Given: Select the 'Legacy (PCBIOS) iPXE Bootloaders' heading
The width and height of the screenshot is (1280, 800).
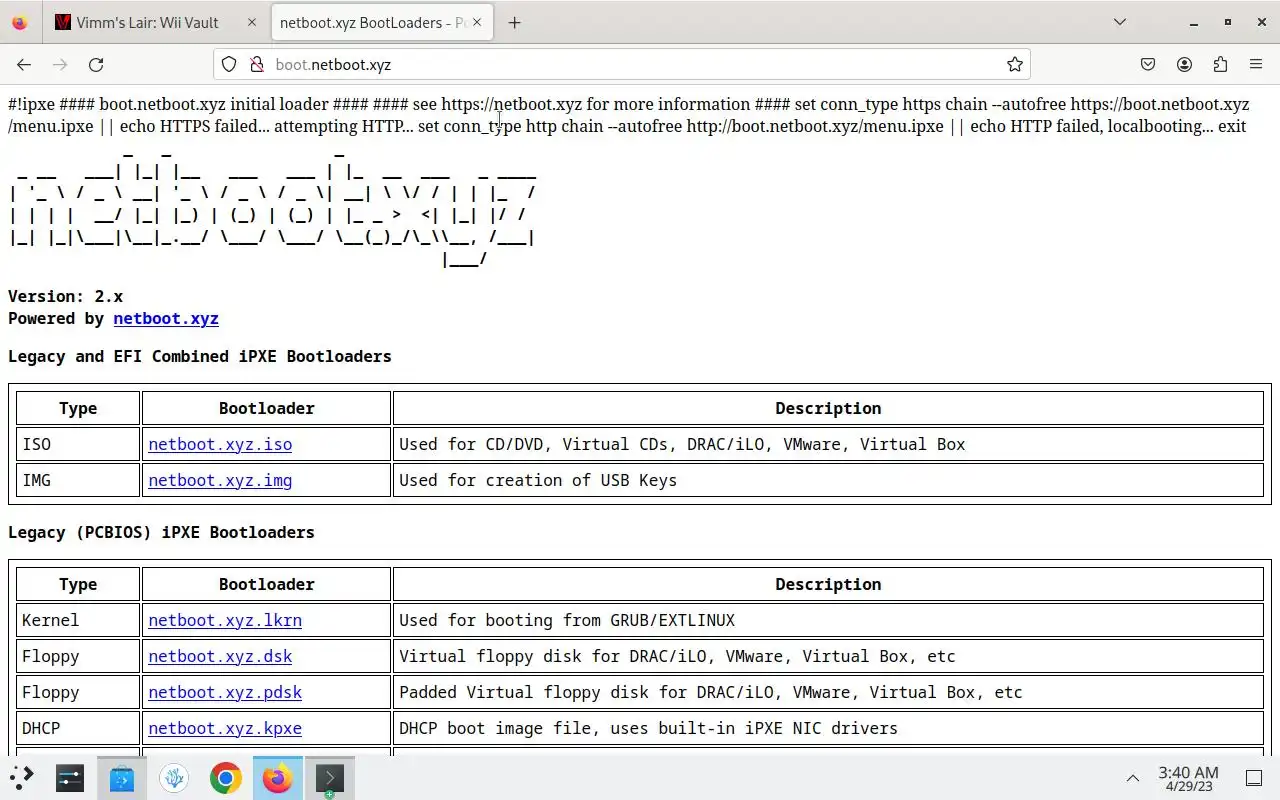Looking at the screenshot, I should pyautogui.click(x=161, y=532).
